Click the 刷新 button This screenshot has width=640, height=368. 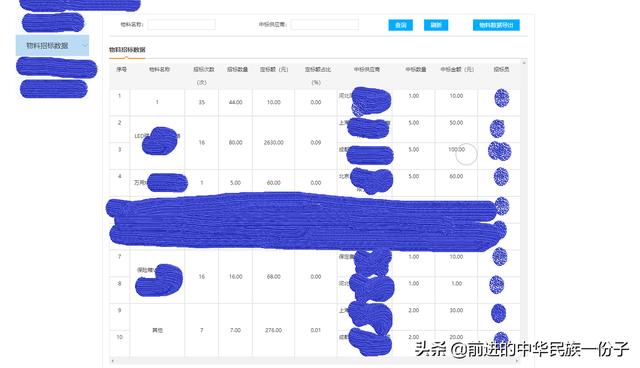click(436, 25)
